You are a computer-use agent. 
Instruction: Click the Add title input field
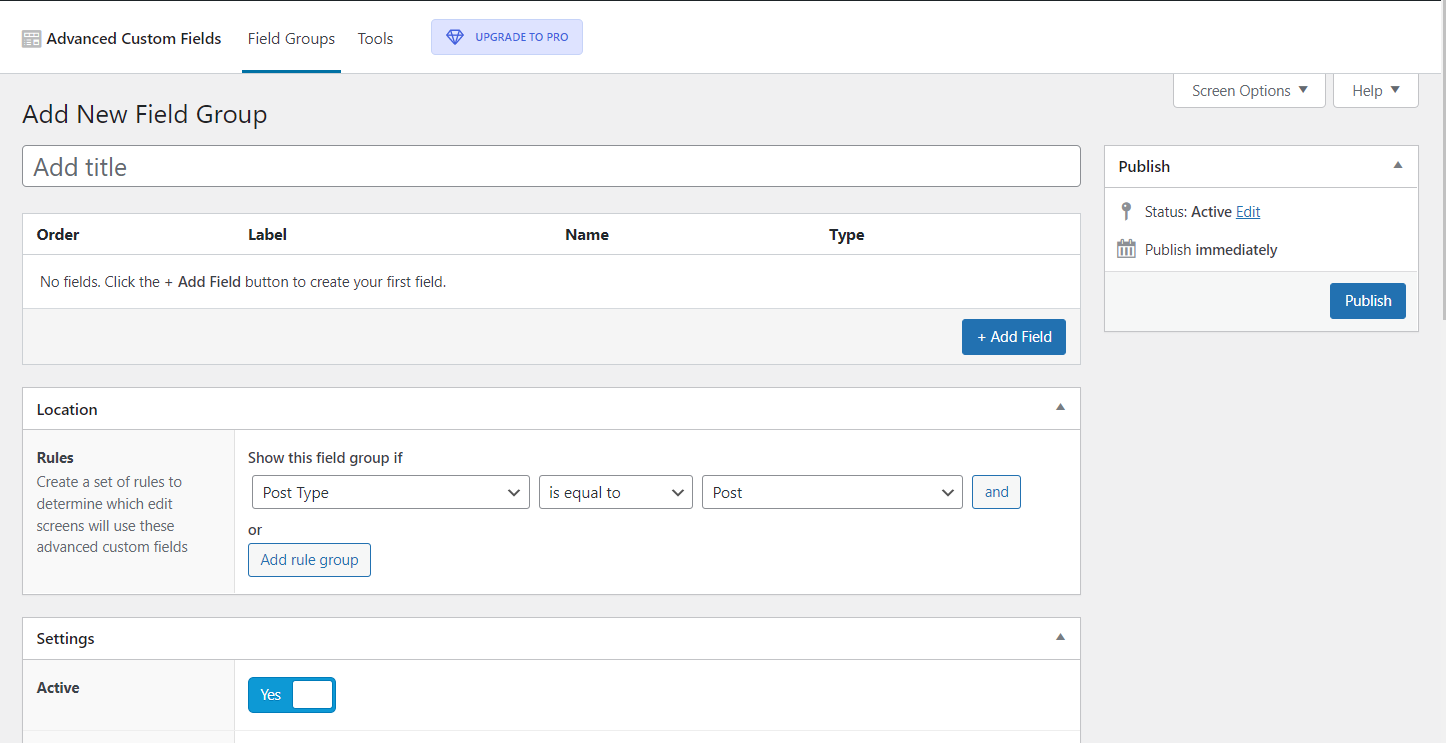click(x=551, y=166)
